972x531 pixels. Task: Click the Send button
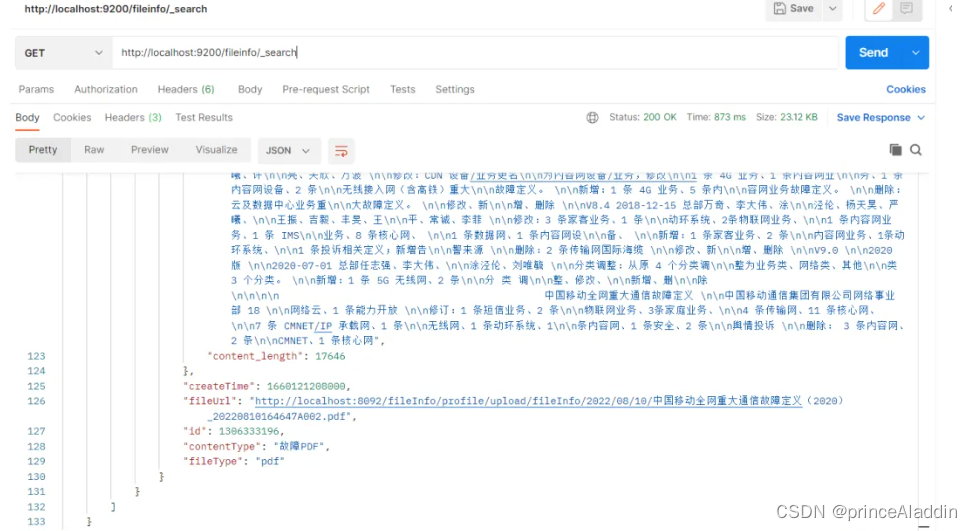[x=873, y=53]
